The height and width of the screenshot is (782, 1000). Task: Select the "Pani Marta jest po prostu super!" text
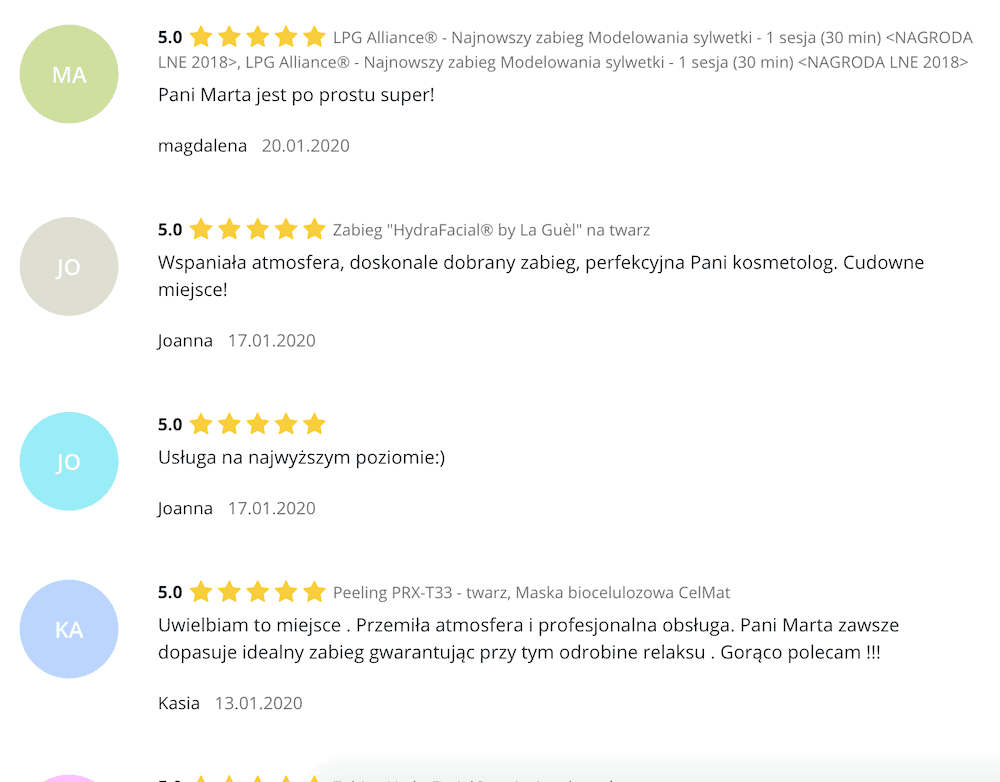(x=296, y=96)
